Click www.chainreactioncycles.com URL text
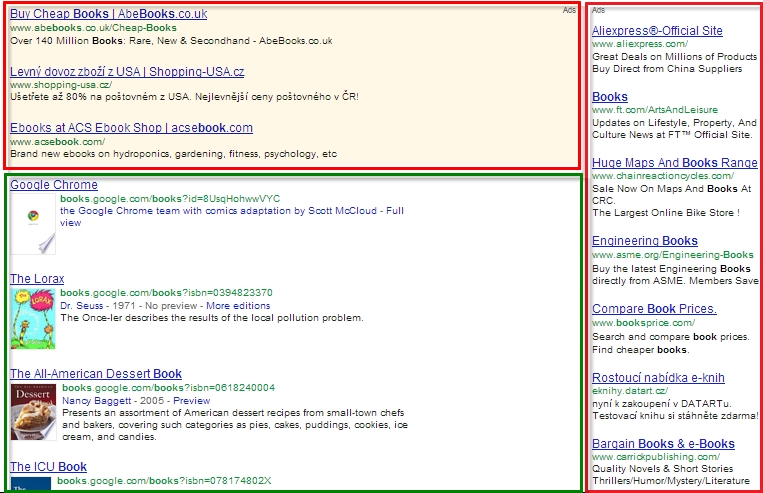The image size is (763, 493). [x=663, y=176]
